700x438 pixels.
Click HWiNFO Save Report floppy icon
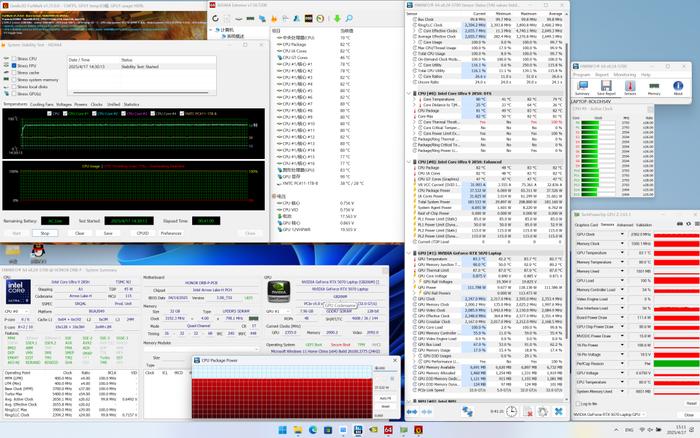coord(606,87)
